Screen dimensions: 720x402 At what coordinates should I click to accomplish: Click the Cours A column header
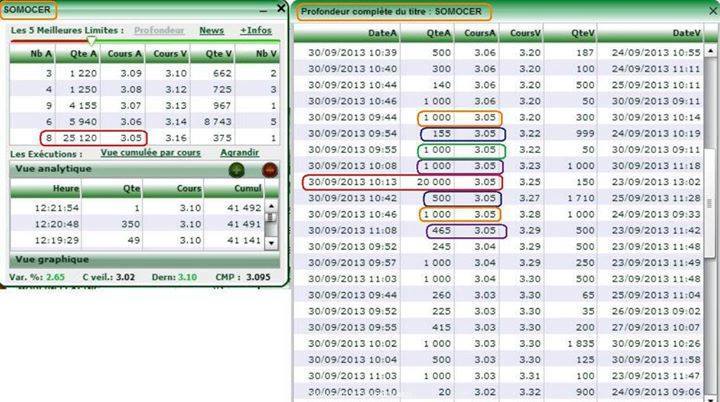click(x=123, y=54)
